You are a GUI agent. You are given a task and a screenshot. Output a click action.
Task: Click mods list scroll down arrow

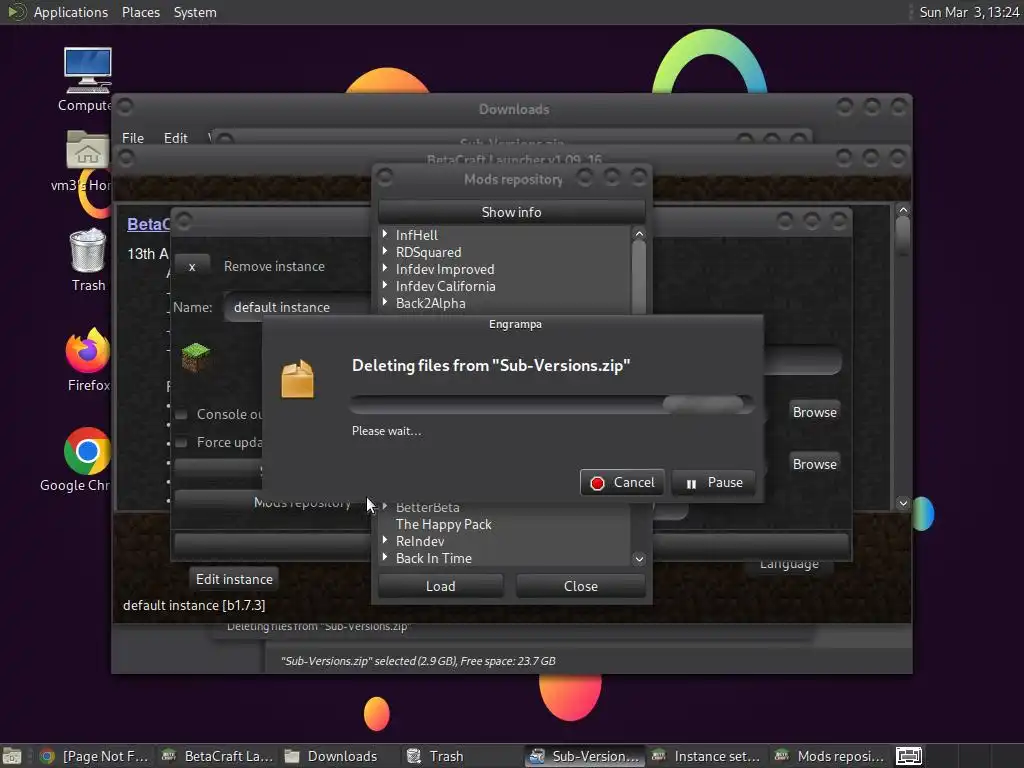639,559
